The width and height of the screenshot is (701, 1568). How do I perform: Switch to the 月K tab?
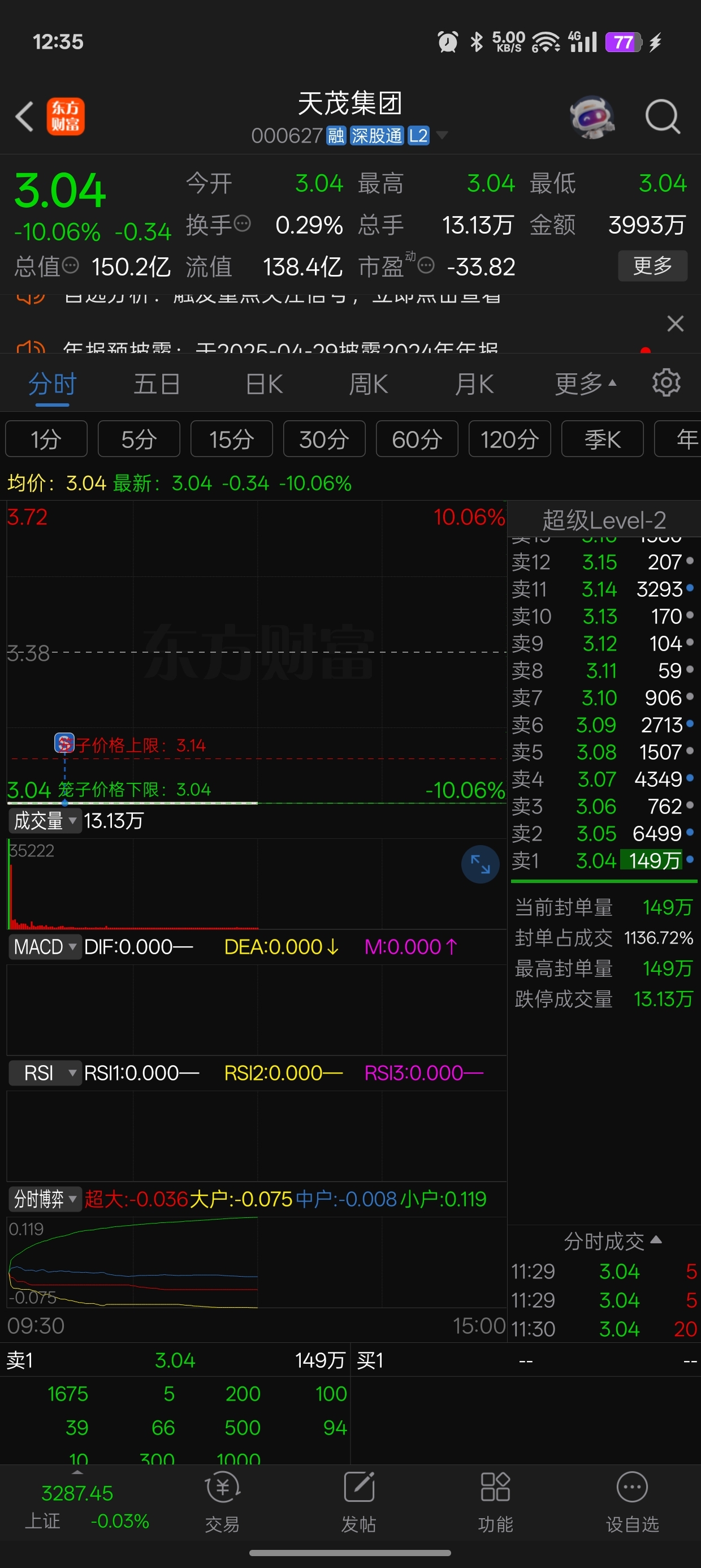pos(474,384)
